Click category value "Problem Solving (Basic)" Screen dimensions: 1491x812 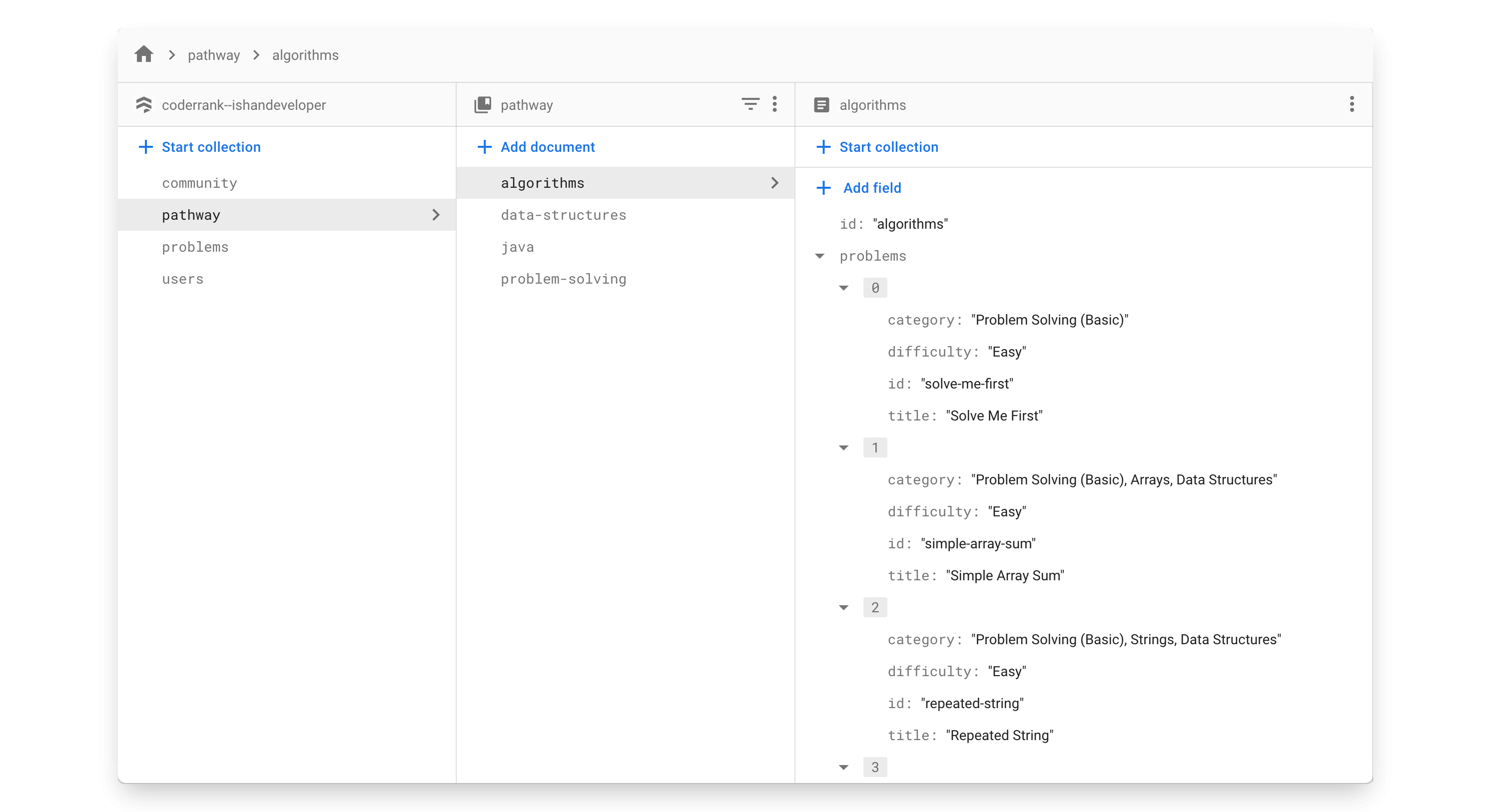pos(1049,320)
